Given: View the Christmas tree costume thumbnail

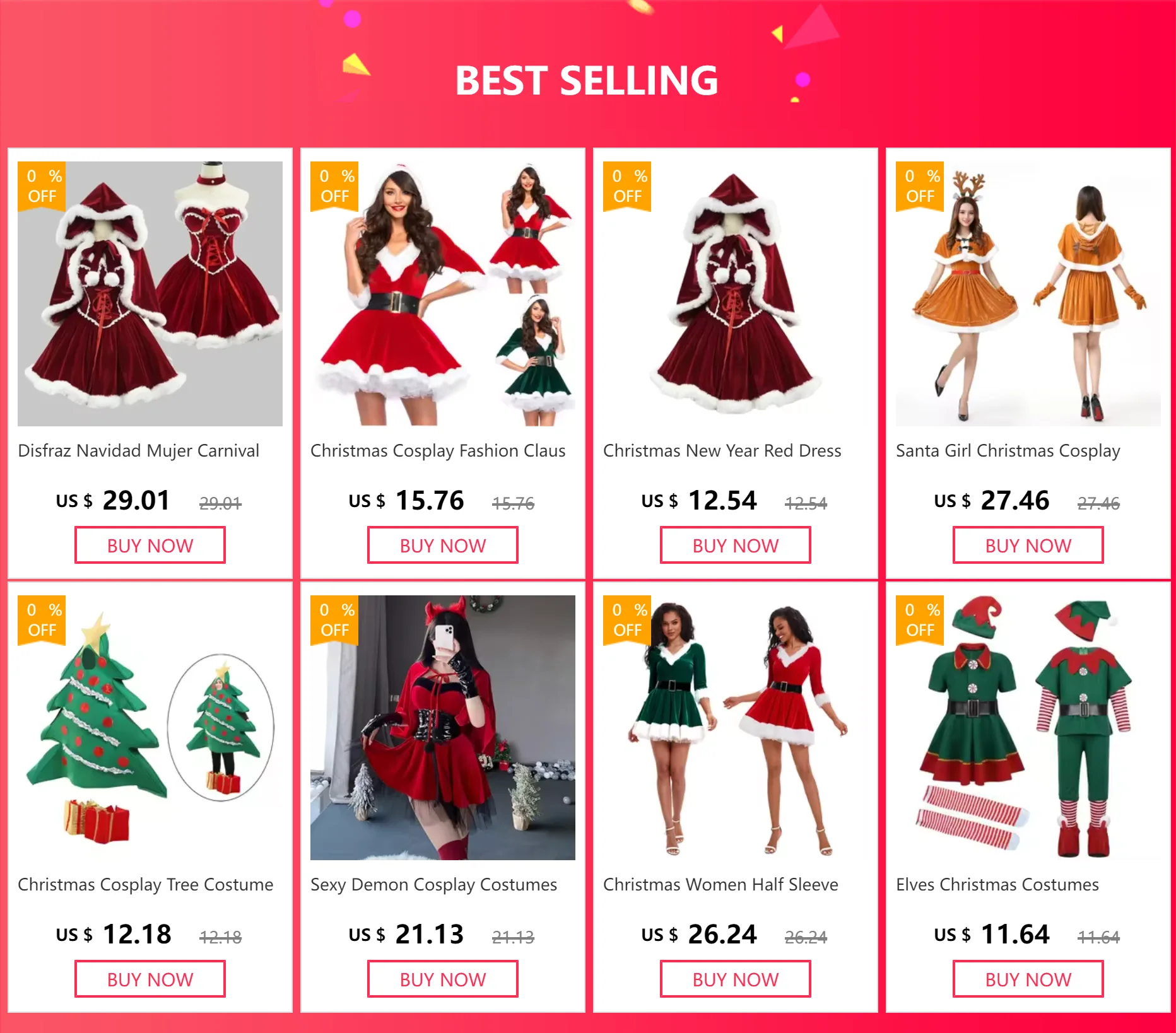Looking at the screenshot, I should [x=150, y=728].
